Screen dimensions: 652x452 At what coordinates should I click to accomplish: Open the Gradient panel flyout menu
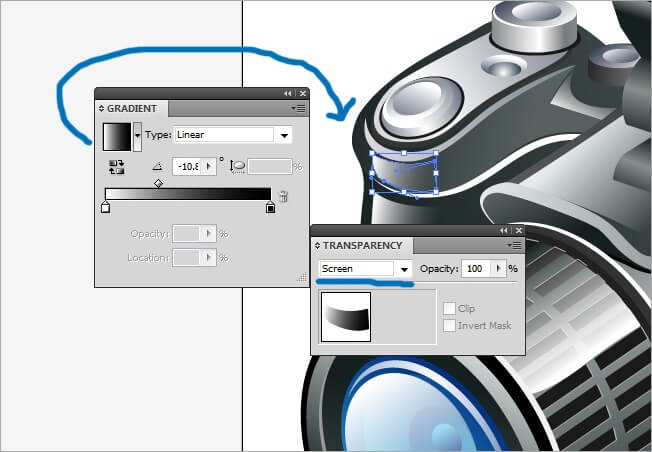298,109
